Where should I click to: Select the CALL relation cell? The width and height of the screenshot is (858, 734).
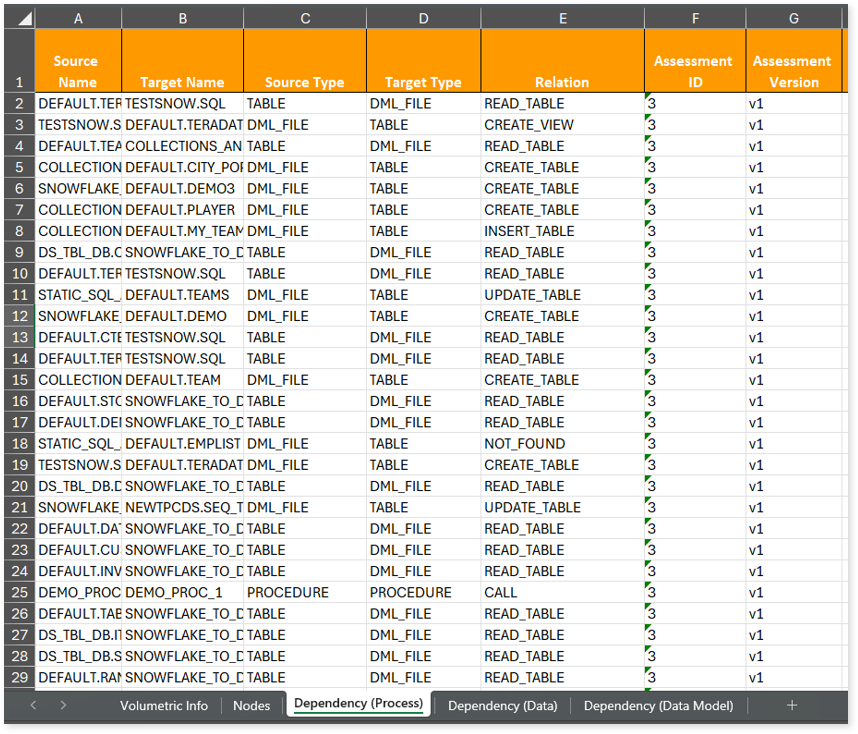[x=562, y=593]
